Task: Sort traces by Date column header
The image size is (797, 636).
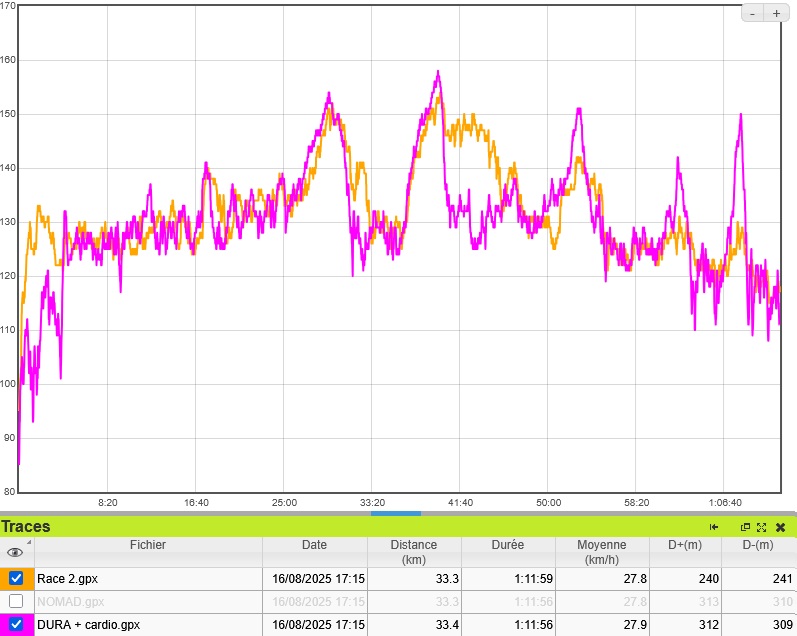Action: pyautogui.click(x=314, y=545)
